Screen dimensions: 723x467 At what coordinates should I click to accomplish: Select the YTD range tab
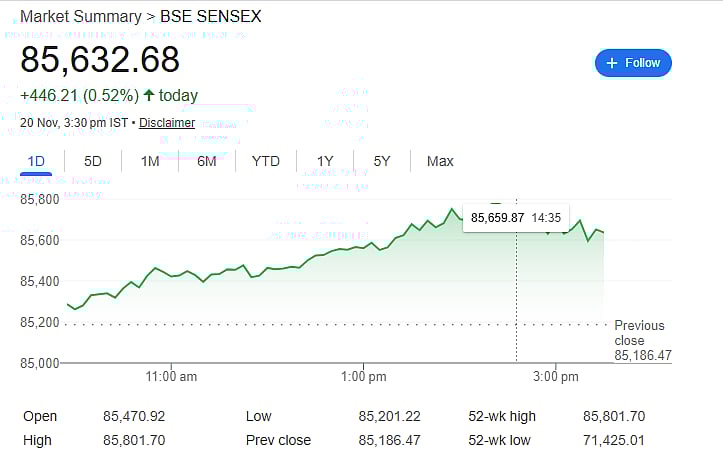[266, 161]
